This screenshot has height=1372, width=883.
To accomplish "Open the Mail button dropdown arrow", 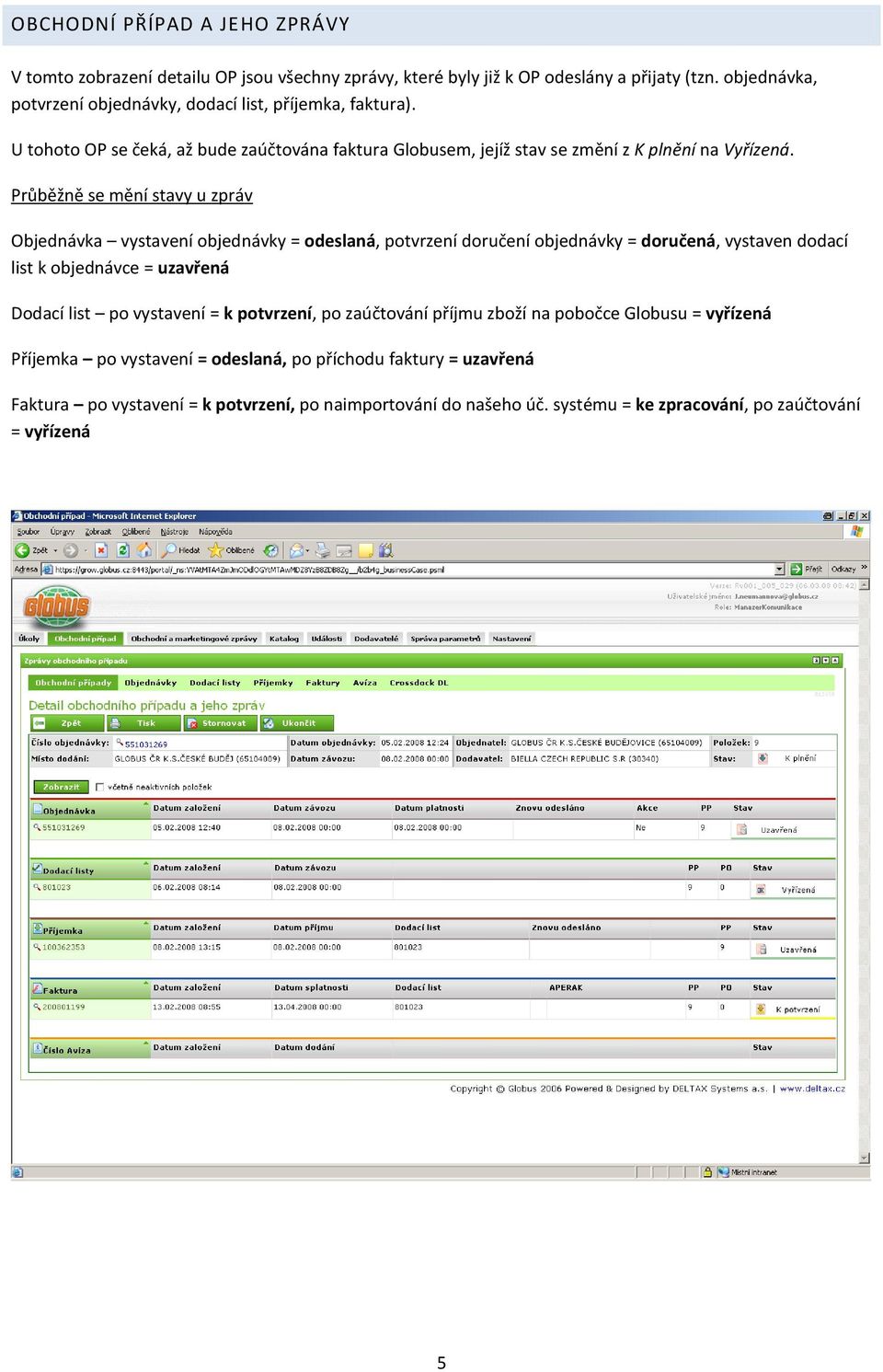I will click(x=307, y=551).
